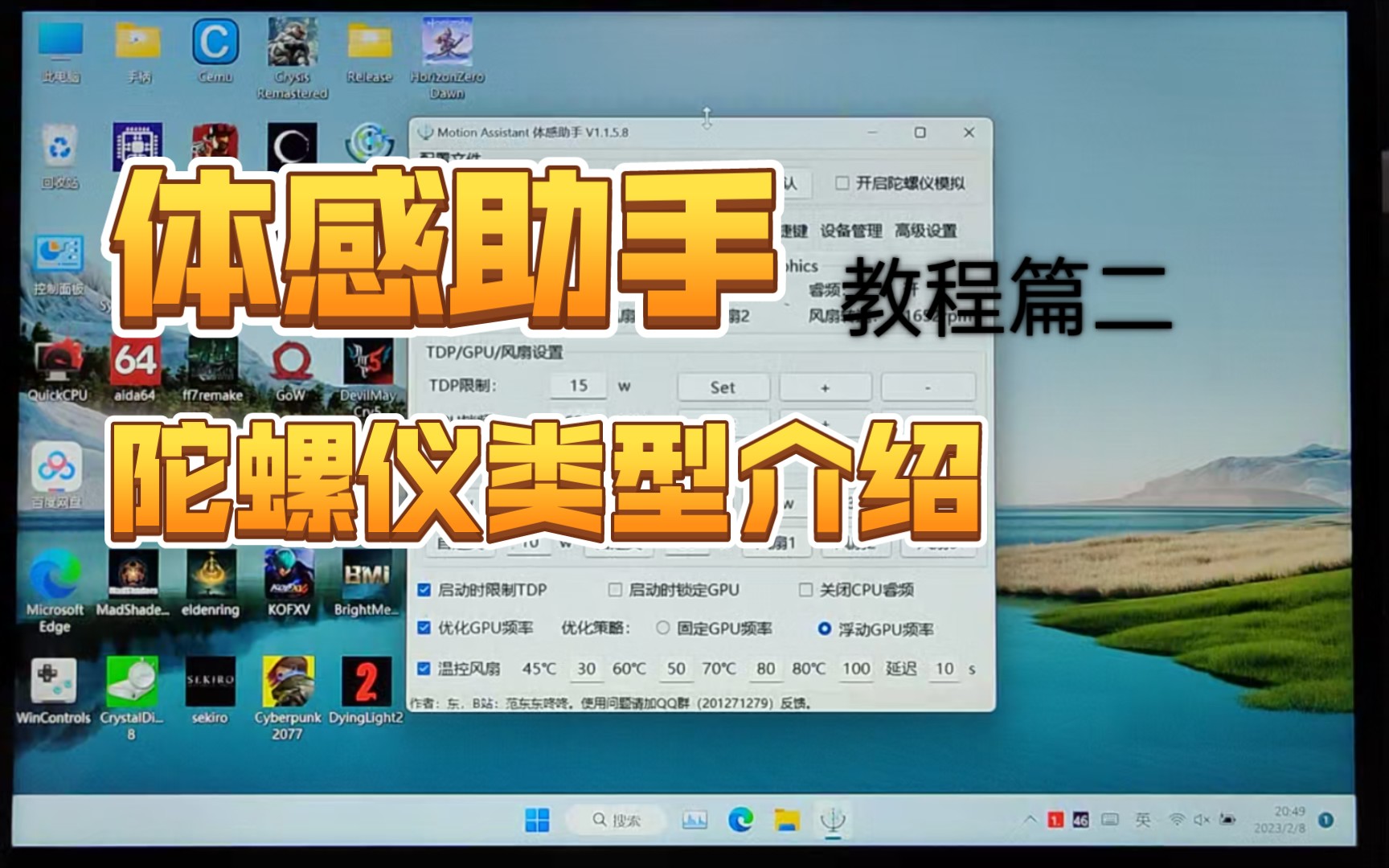1389x868 pixels.
Task: Switch to the 高级设置 tab
Action: [926, 231]
